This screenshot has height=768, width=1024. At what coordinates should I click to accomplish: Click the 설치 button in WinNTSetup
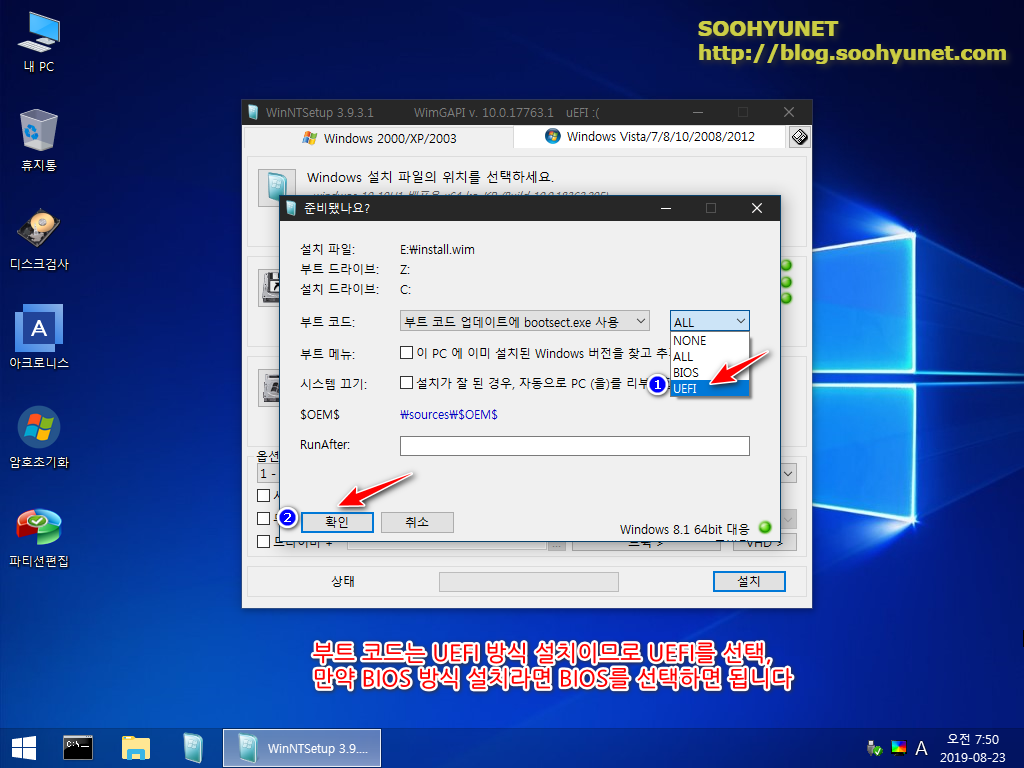coord(749,581)
